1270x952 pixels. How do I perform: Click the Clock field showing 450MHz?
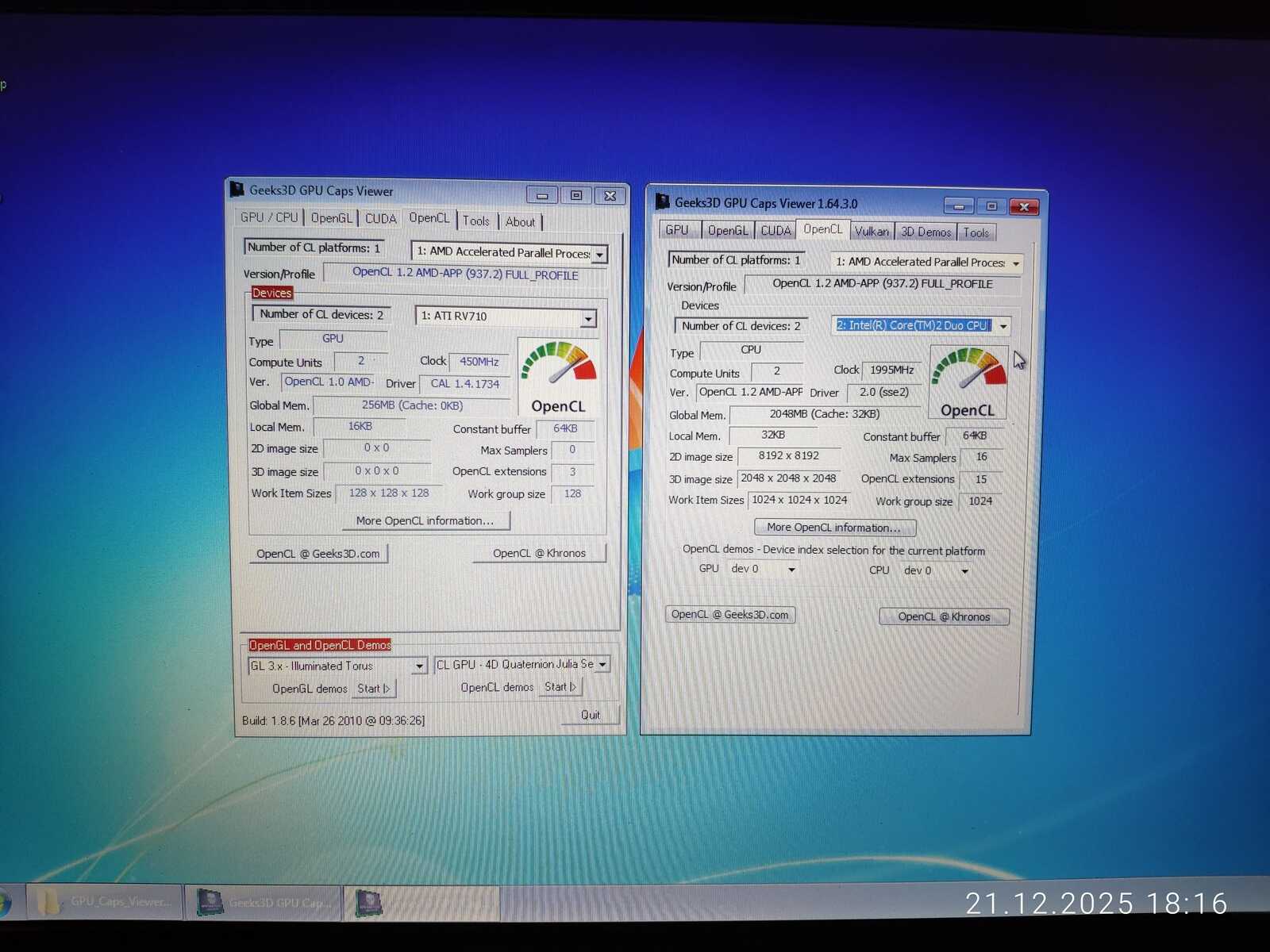(479, 362)
